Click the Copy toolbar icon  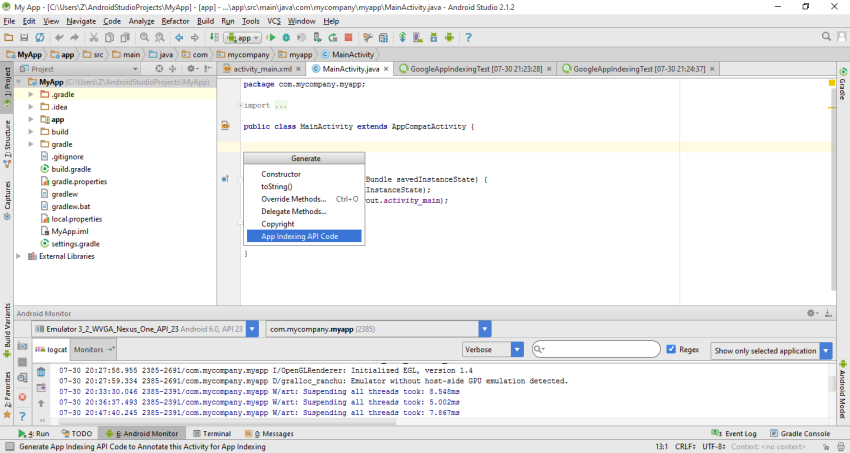click(x=110, y=37)
